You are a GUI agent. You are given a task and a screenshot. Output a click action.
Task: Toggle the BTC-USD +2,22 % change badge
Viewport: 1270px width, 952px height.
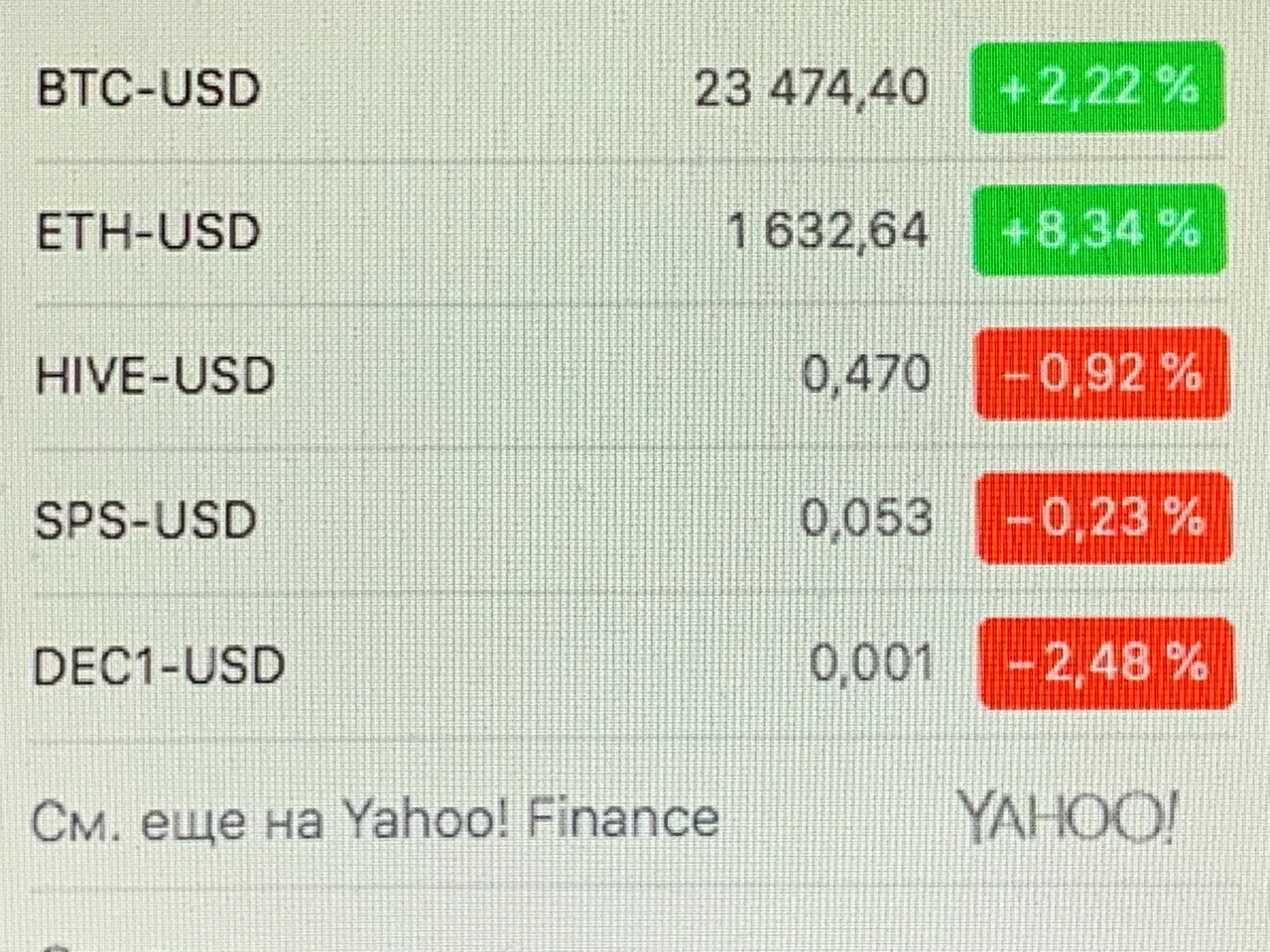pyautogui.click(x=1096, y=87)
